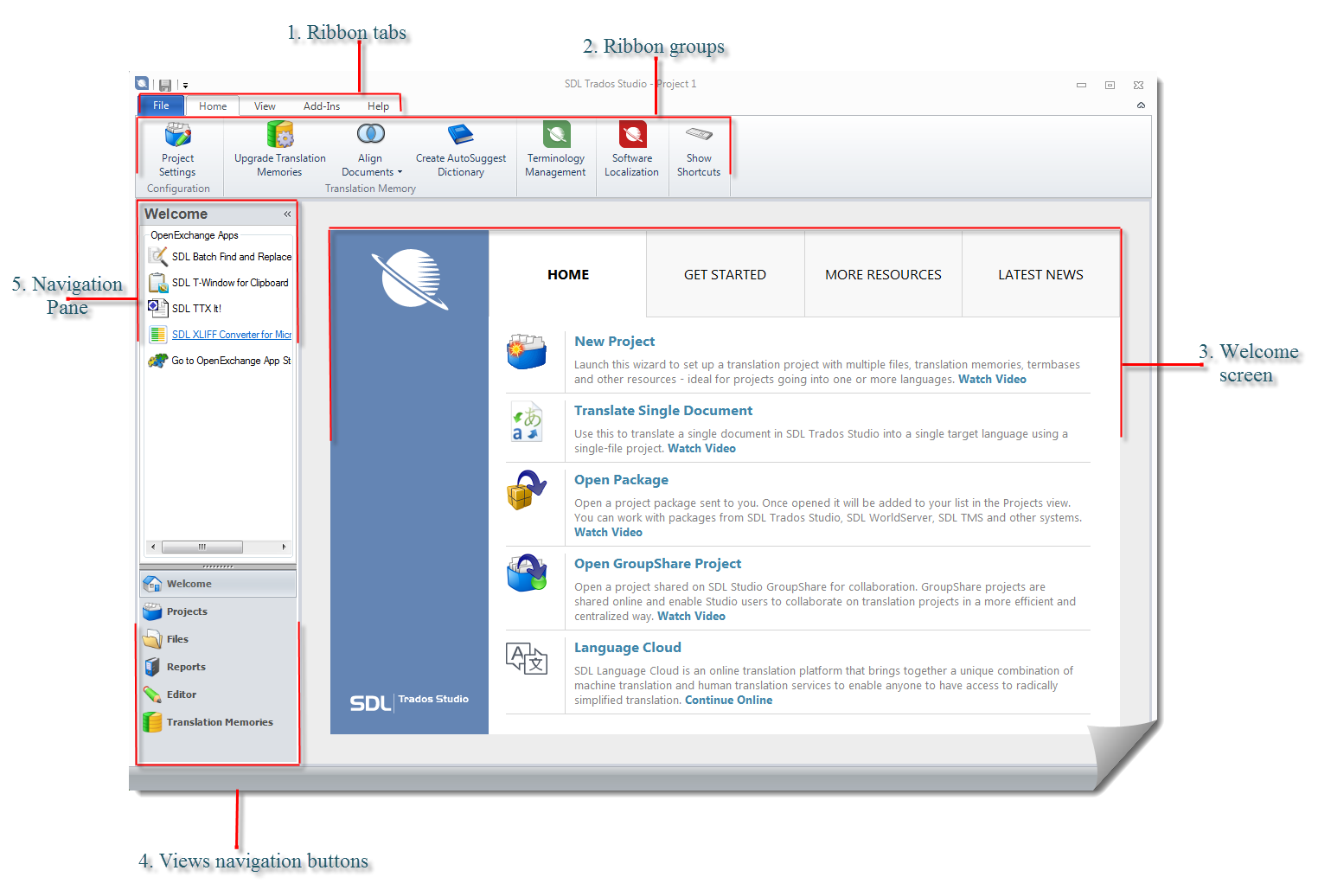The image size is (1318, 896).
Task: Collapse the Welcome navigation pane chevron
Action: click(x=287, y=214)
